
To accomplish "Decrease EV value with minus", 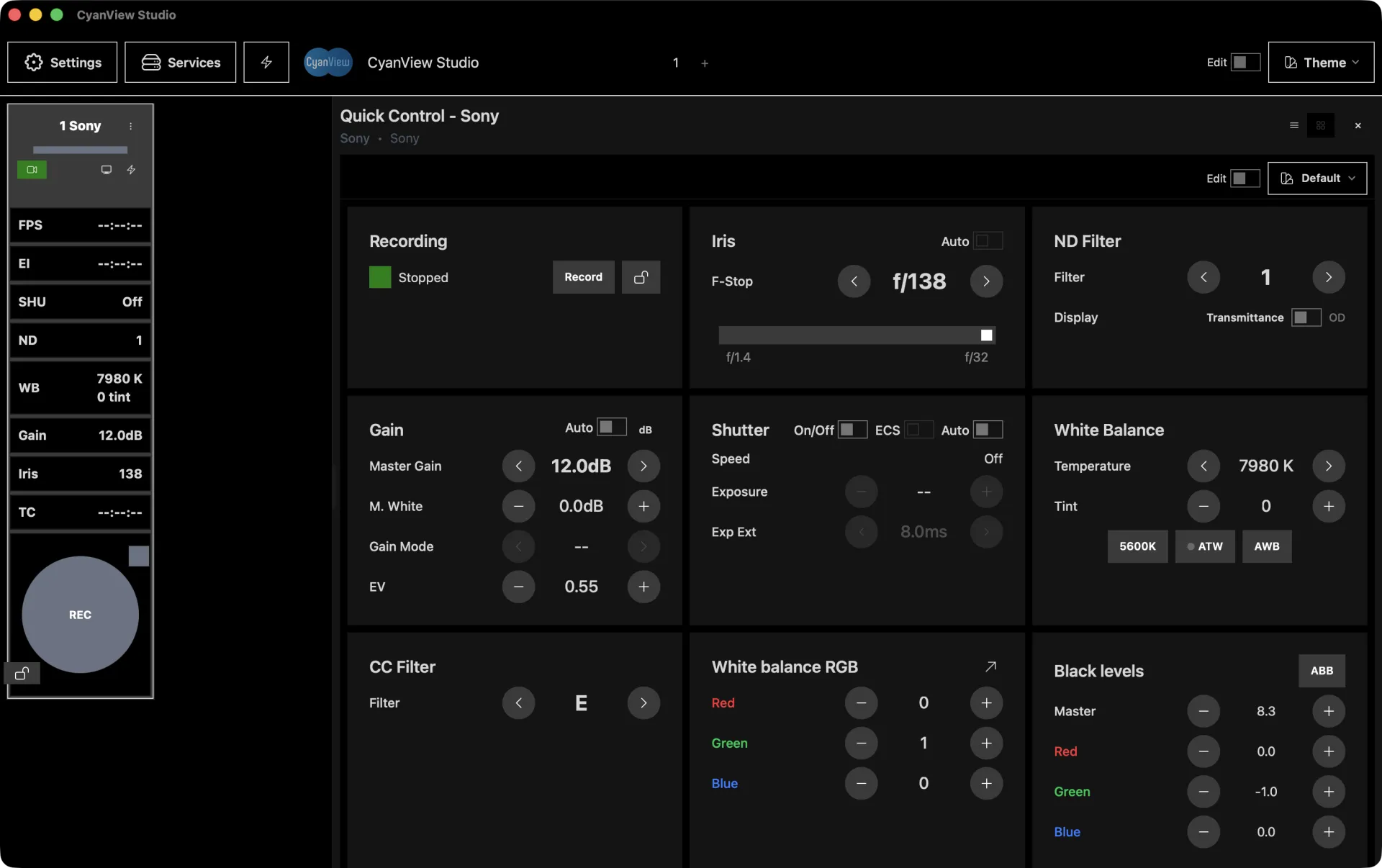I will tap(518, 587).
